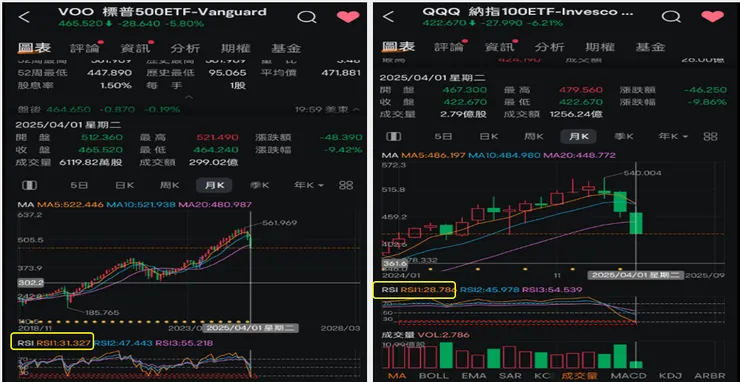740x382 pixels.
Task: Expand VOO after-hours 美東 time row
Action: 327,110
